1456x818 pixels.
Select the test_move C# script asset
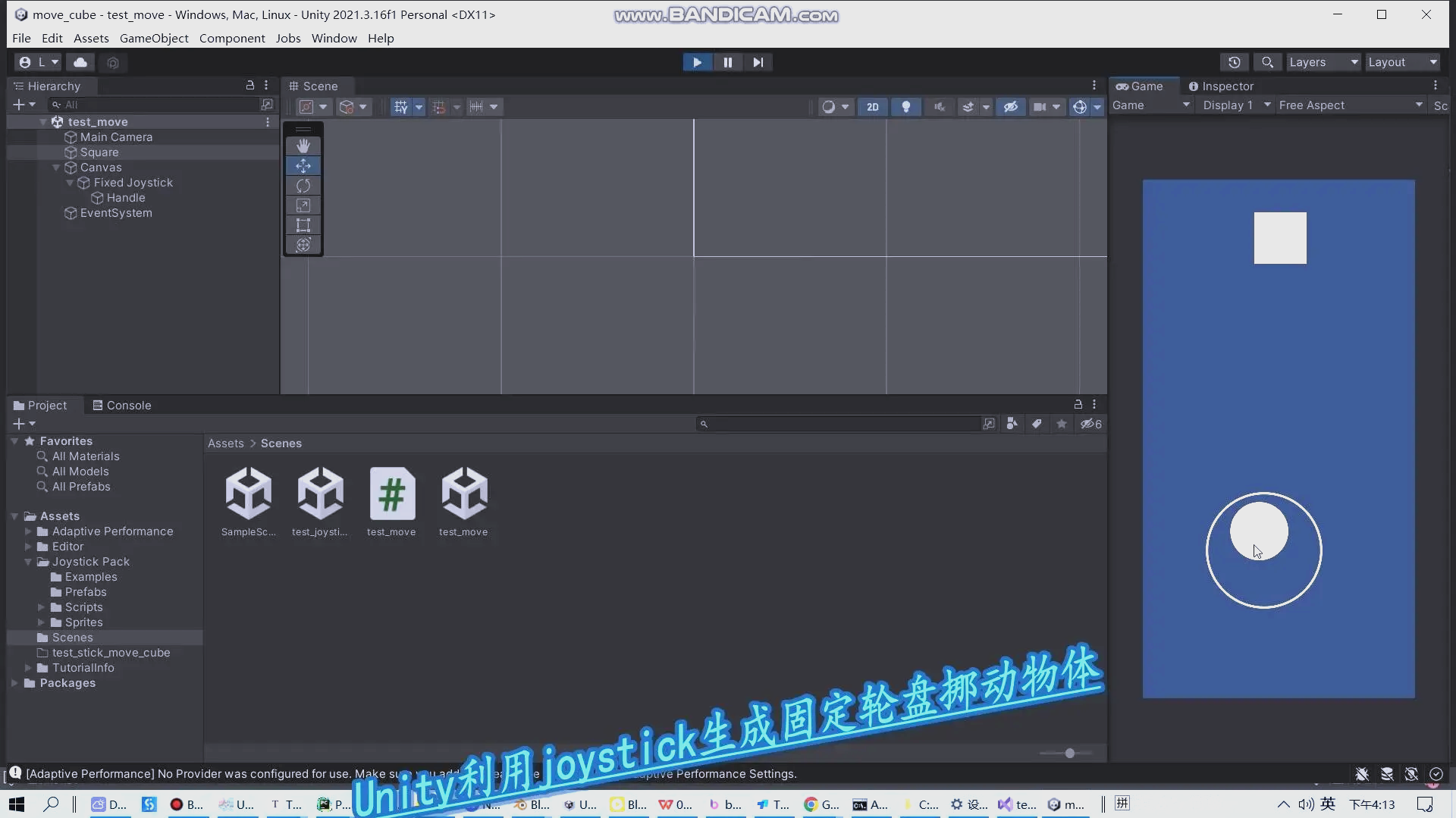(392, 502)
